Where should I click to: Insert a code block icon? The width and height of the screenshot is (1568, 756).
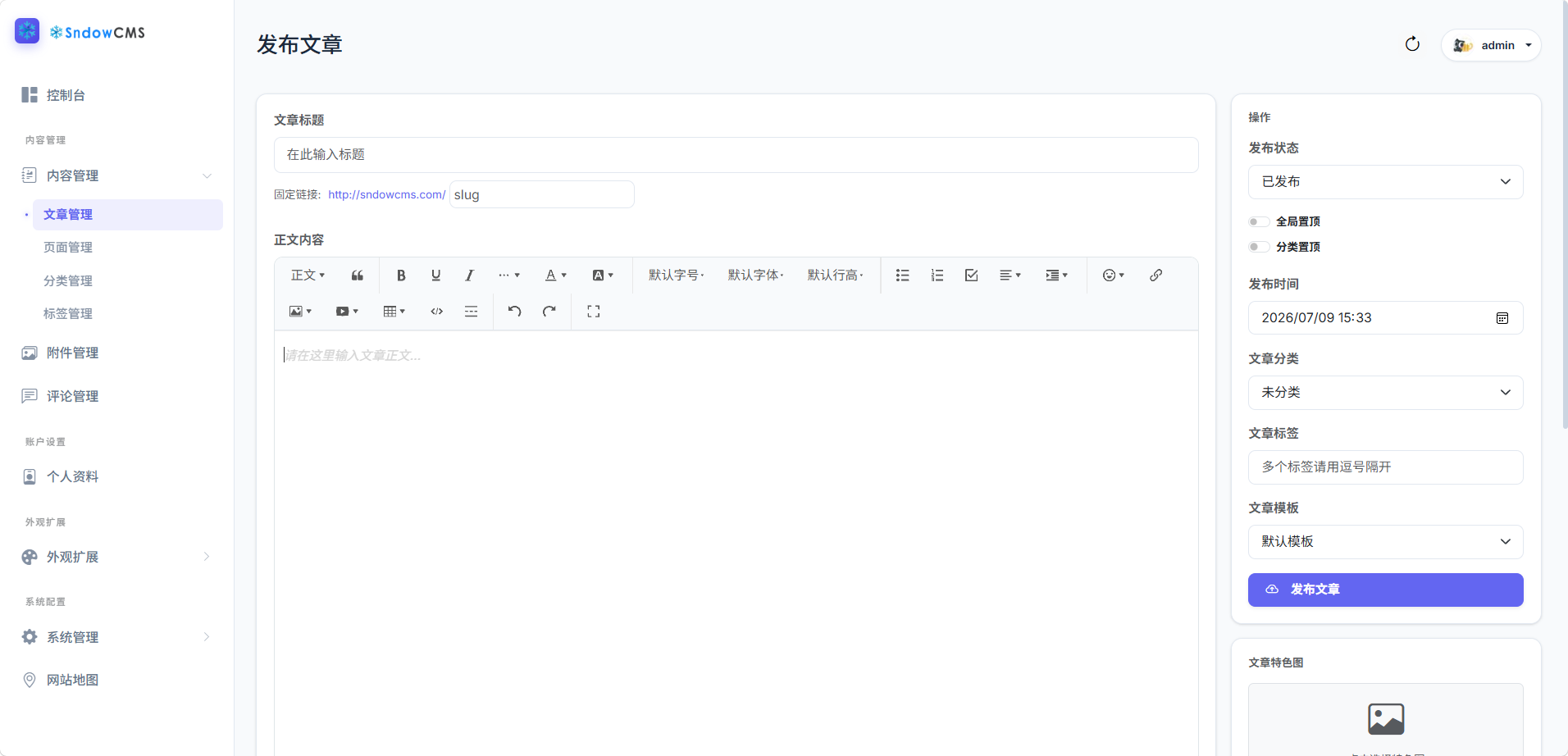[x=437, y=312]
